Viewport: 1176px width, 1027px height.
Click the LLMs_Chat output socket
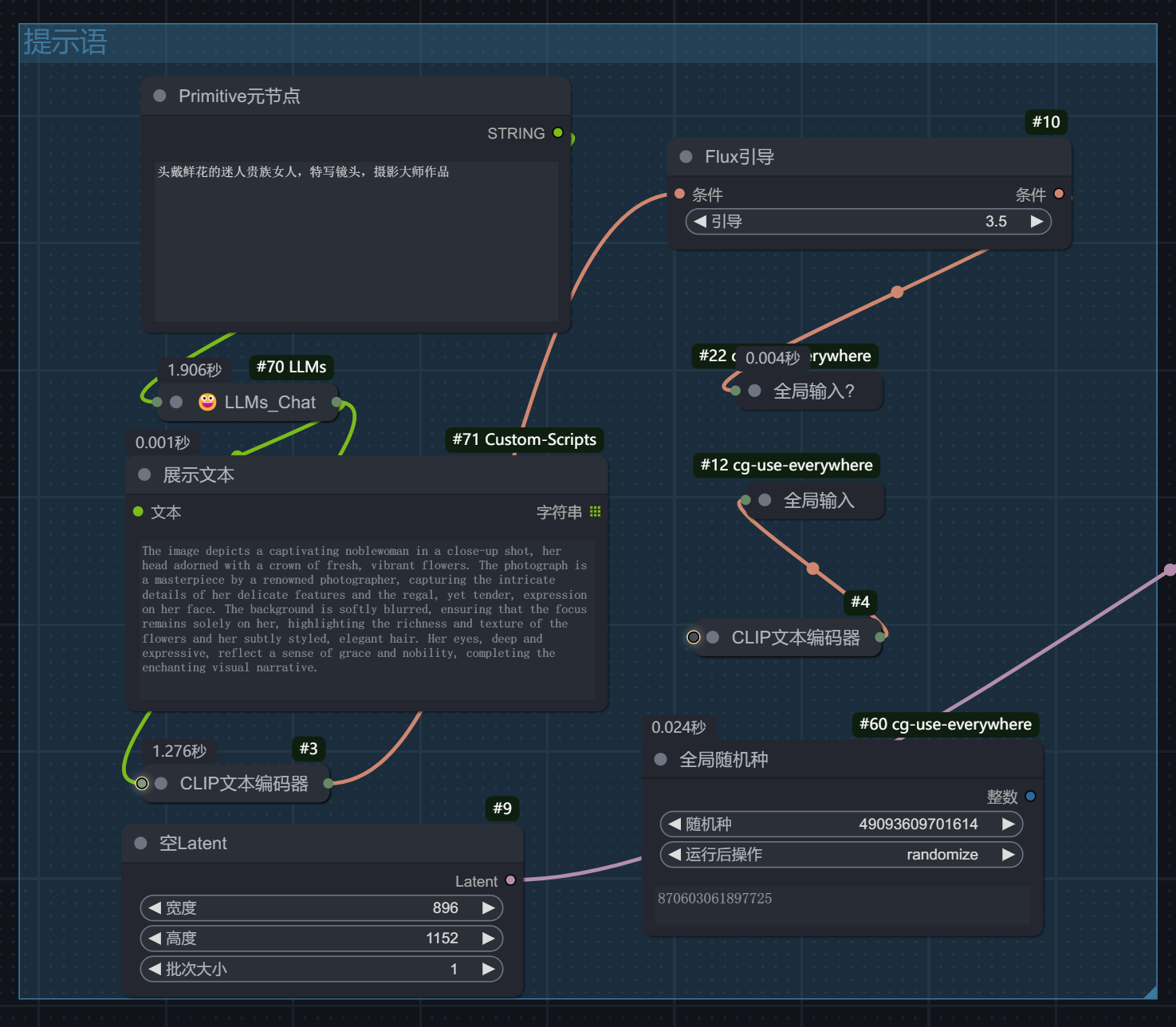[336, 402]
